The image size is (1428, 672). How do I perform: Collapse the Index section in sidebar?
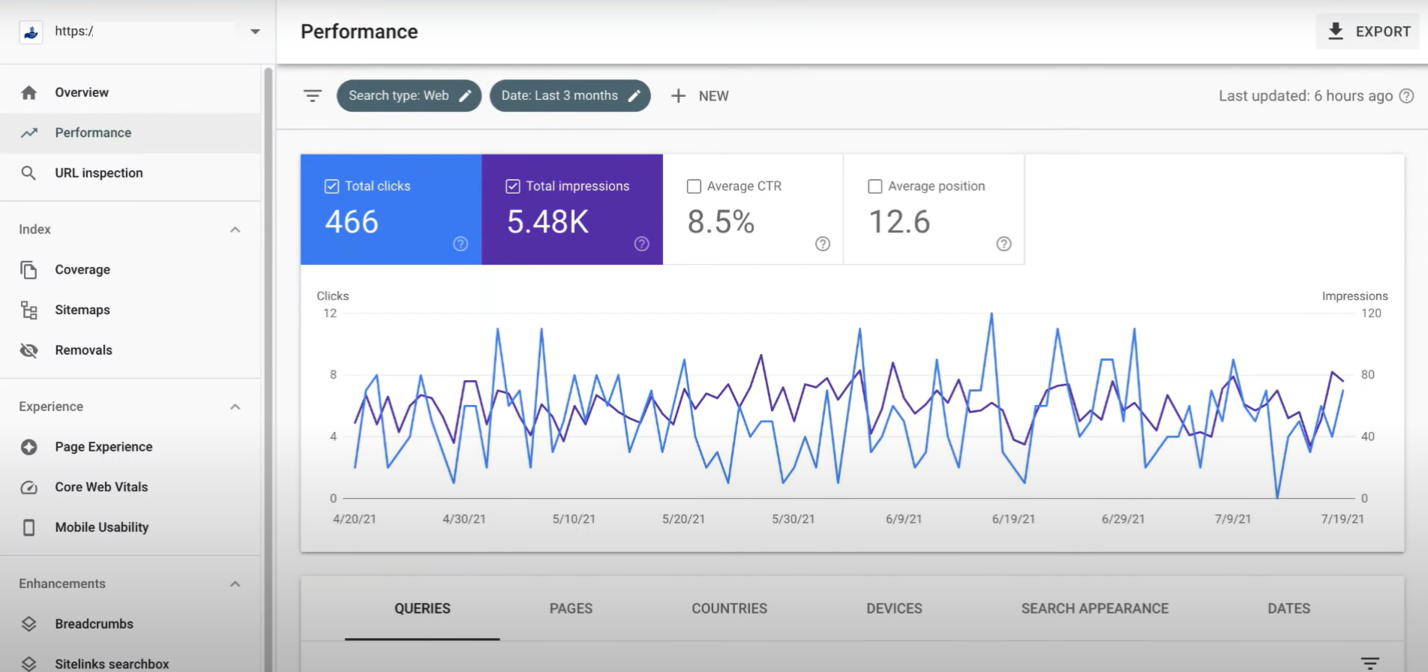pos(235,230)
